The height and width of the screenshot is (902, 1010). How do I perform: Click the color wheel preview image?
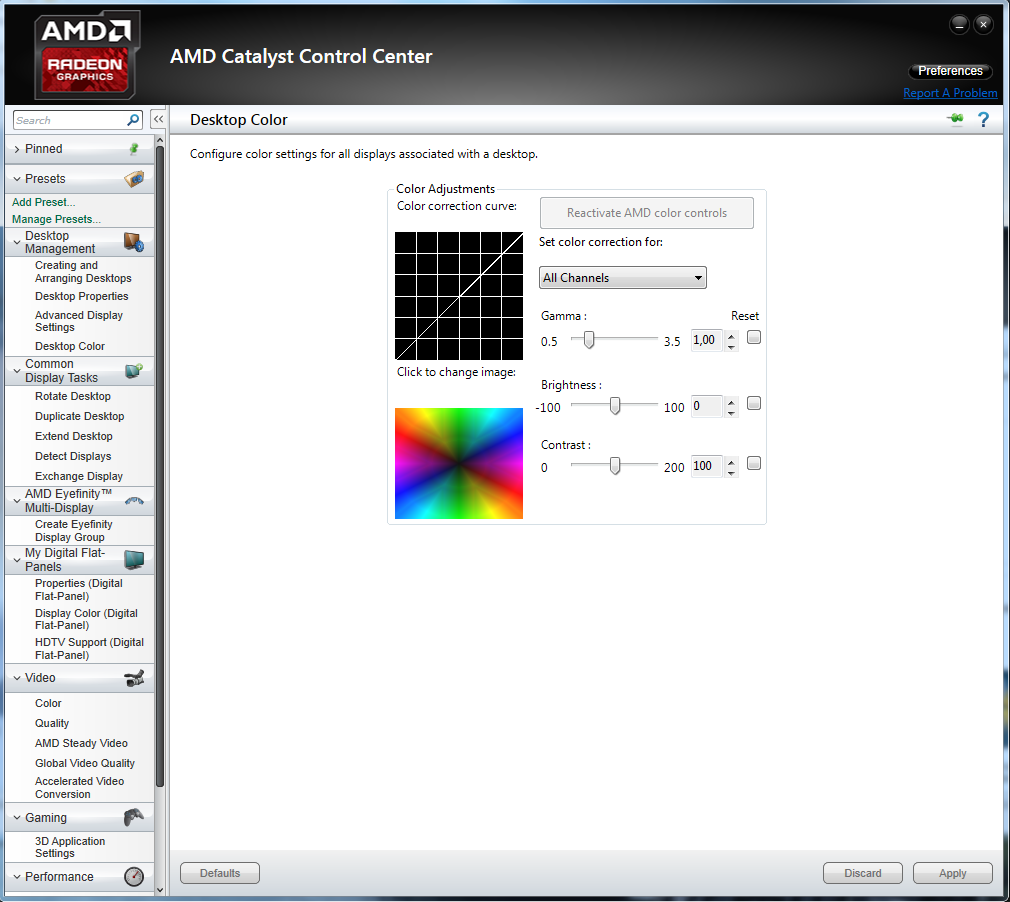[x=459, y=463]
